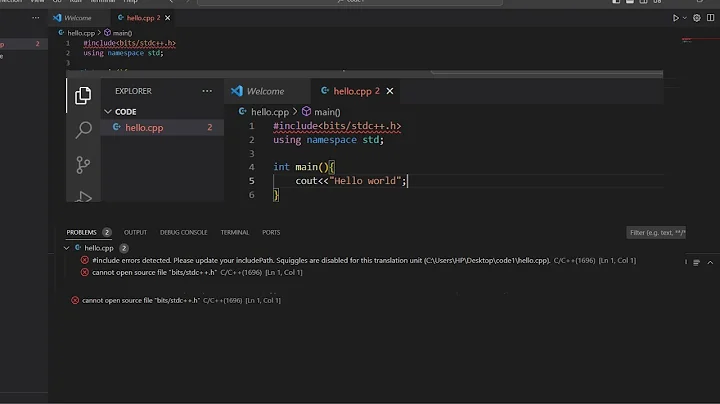
Task: Click the code line cout<<"Hello world";
Action: (351, 181)
